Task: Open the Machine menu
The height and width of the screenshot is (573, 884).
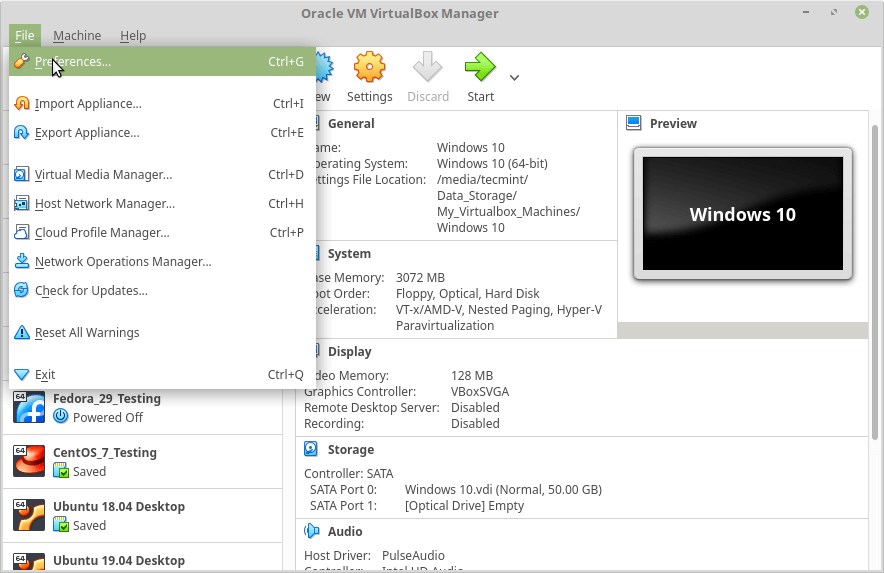Action: pos(77,36)
